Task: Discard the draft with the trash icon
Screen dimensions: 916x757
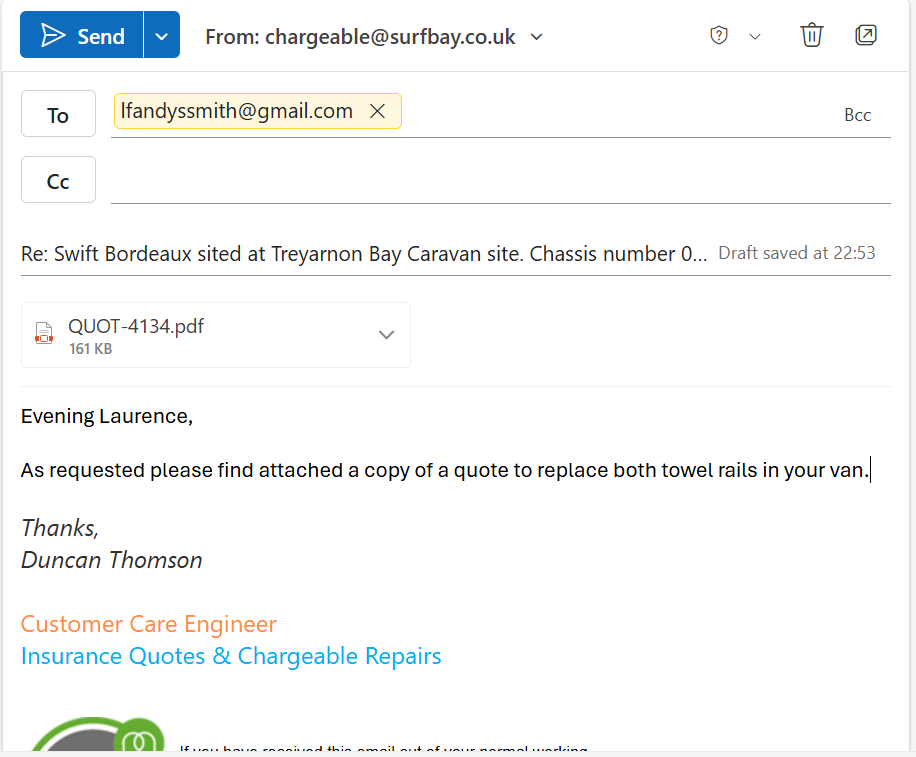Action: coord(811,36)
